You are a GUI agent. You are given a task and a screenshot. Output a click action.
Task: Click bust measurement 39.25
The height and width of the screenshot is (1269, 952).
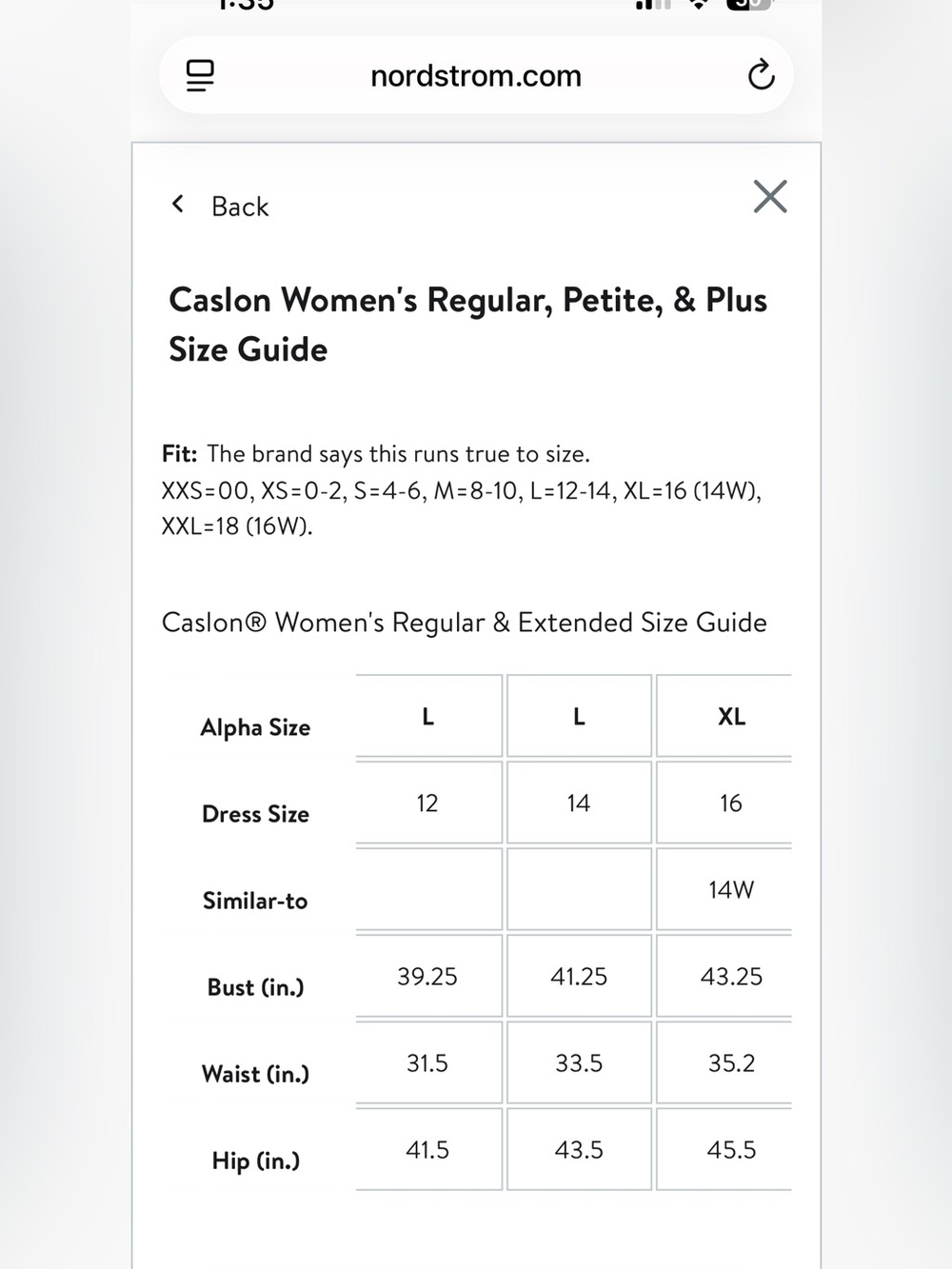[428, 977]
